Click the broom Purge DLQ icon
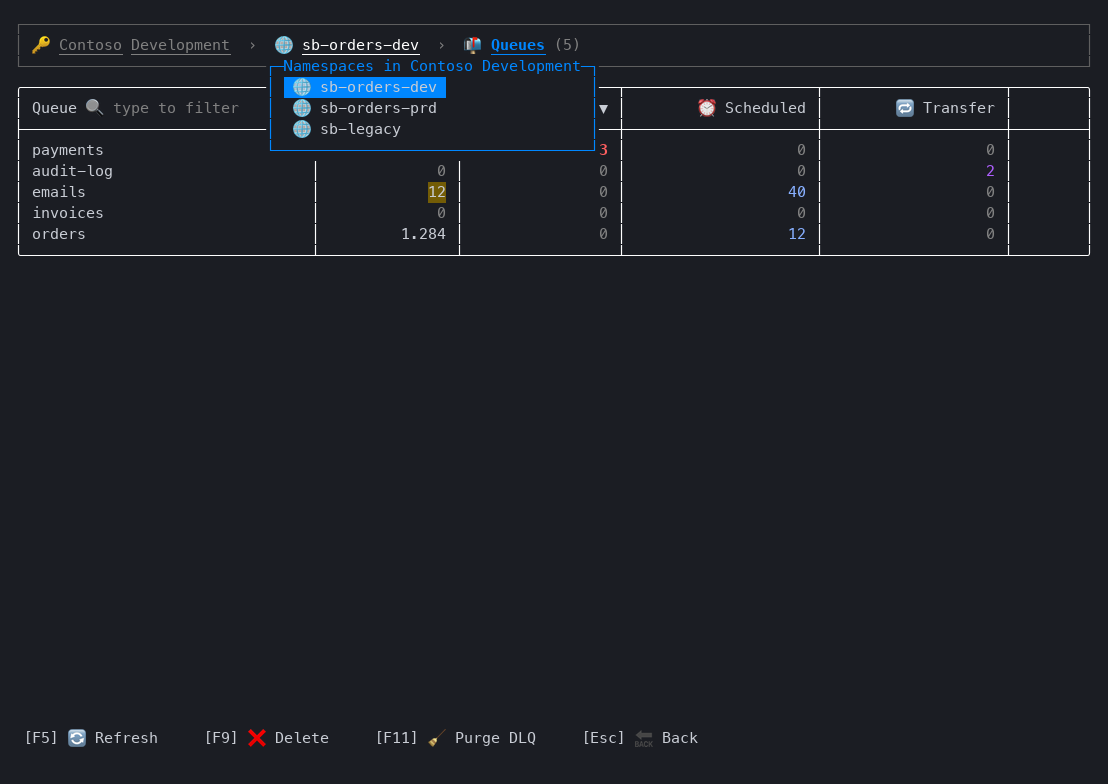 click(x=437, y=737)
